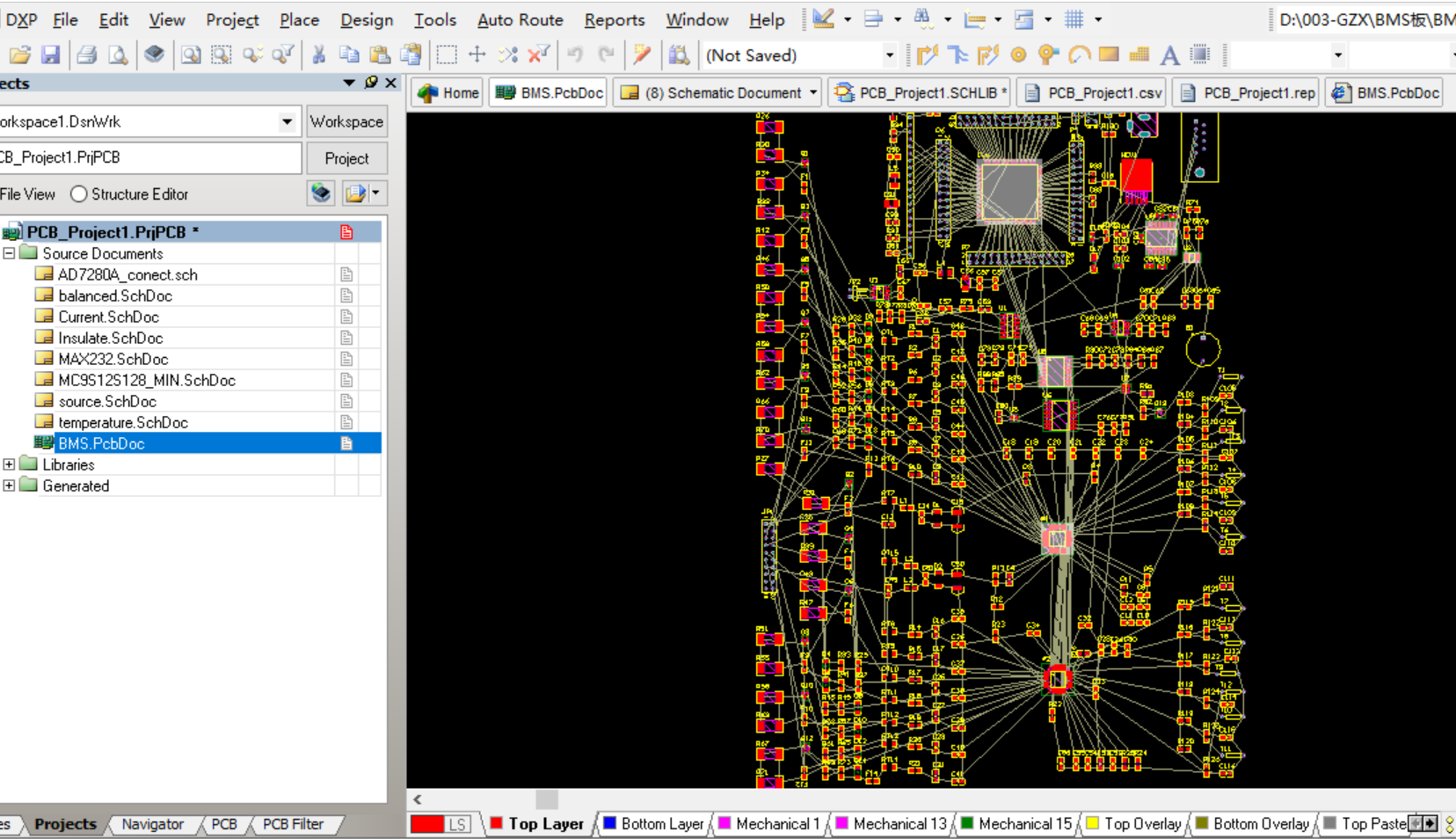Click the Project button
The image size is (1456, 839).
tap(346, 158)
